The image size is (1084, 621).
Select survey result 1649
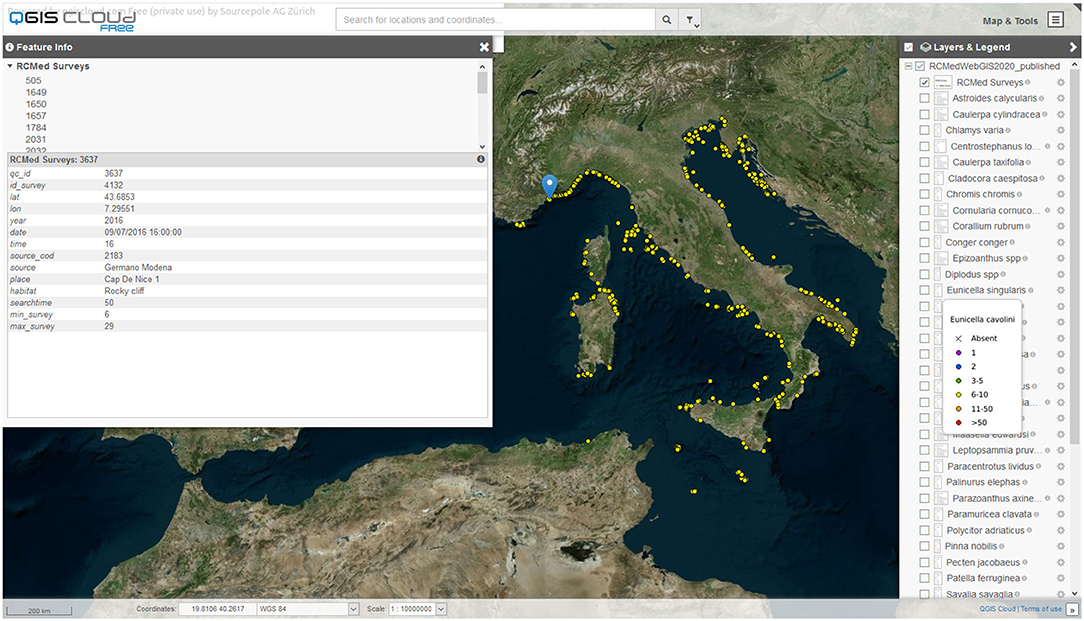[x=36, y=93]
